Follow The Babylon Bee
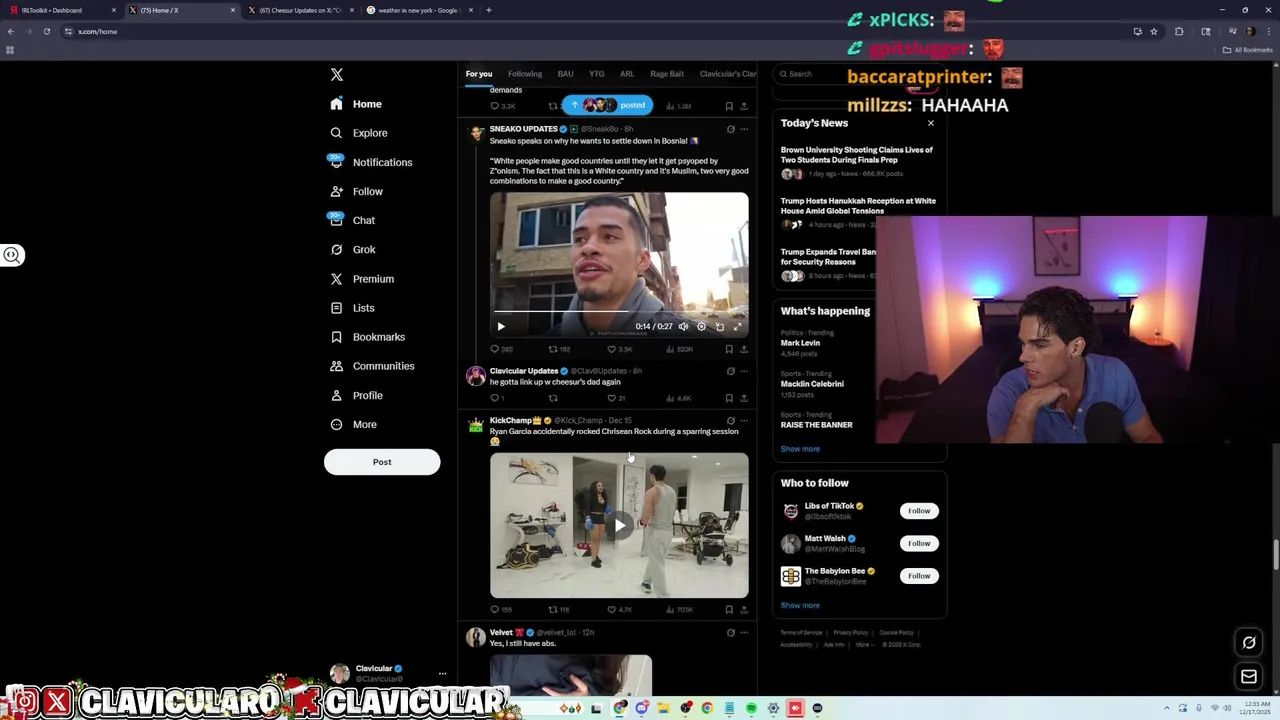Image resolution: width=1280 pixels, height=720 pixels. coord(919,576)
